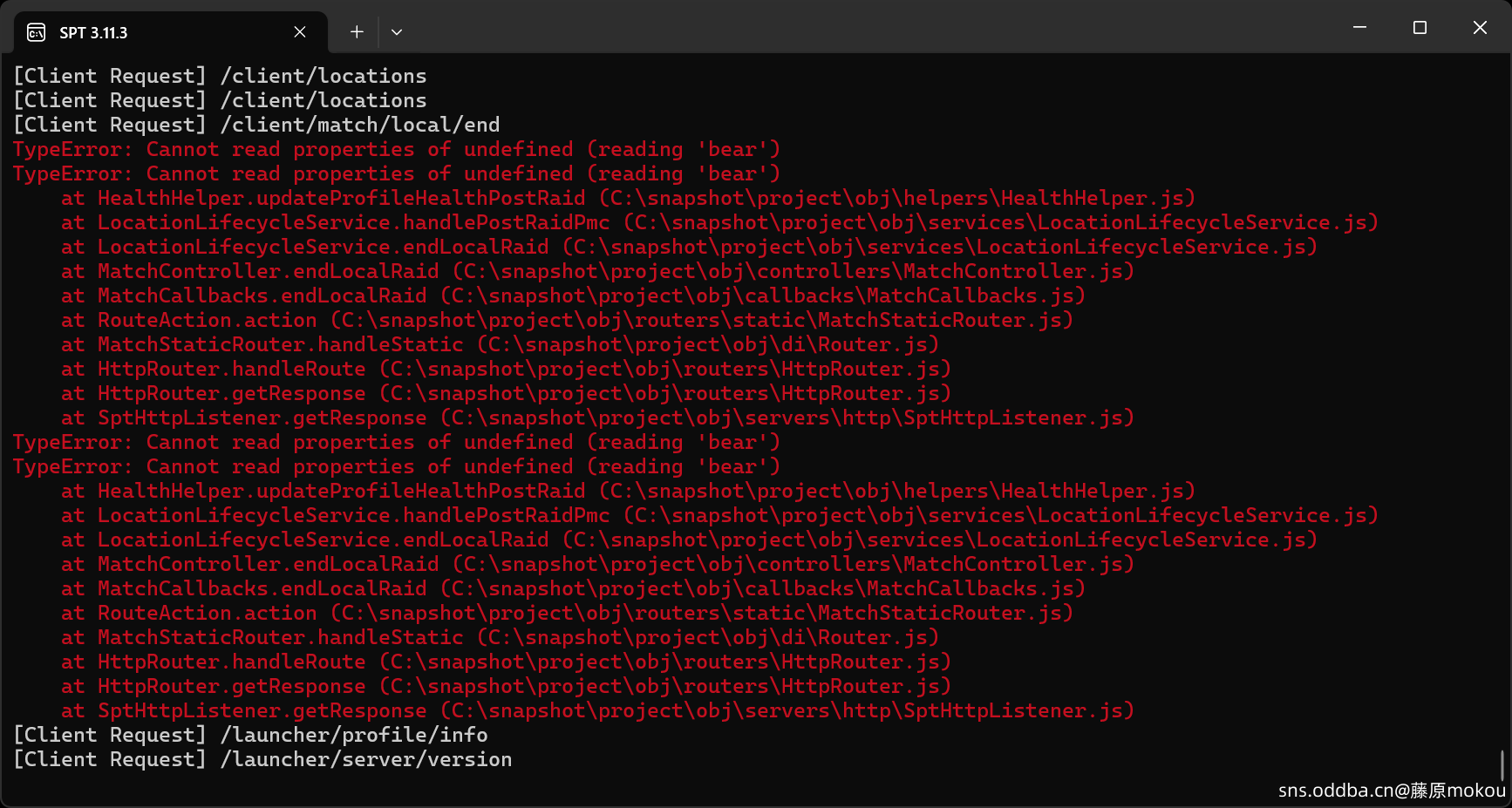Screen dimensions: 1512x808
Task: Click the first RouteAction.action stack trace line
Action: (567, 320)
